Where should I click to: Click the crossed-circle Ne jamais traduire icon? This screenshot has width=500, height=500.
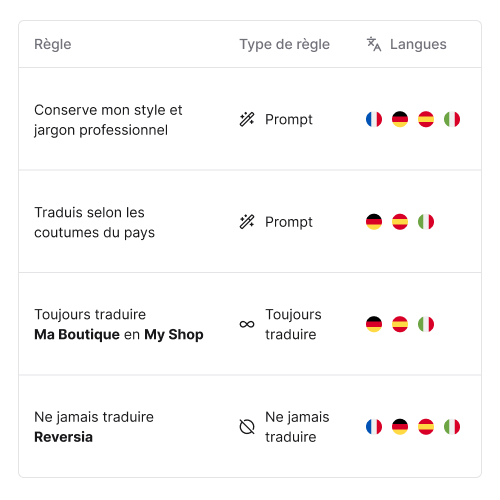coord(247,427)
